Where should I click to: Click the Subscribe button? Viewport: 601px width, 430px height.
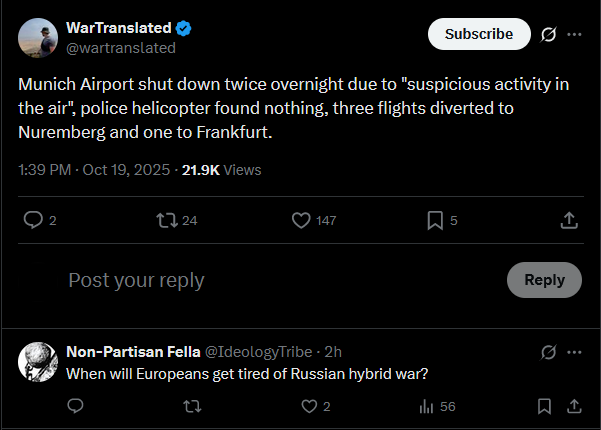coord(478,33)
